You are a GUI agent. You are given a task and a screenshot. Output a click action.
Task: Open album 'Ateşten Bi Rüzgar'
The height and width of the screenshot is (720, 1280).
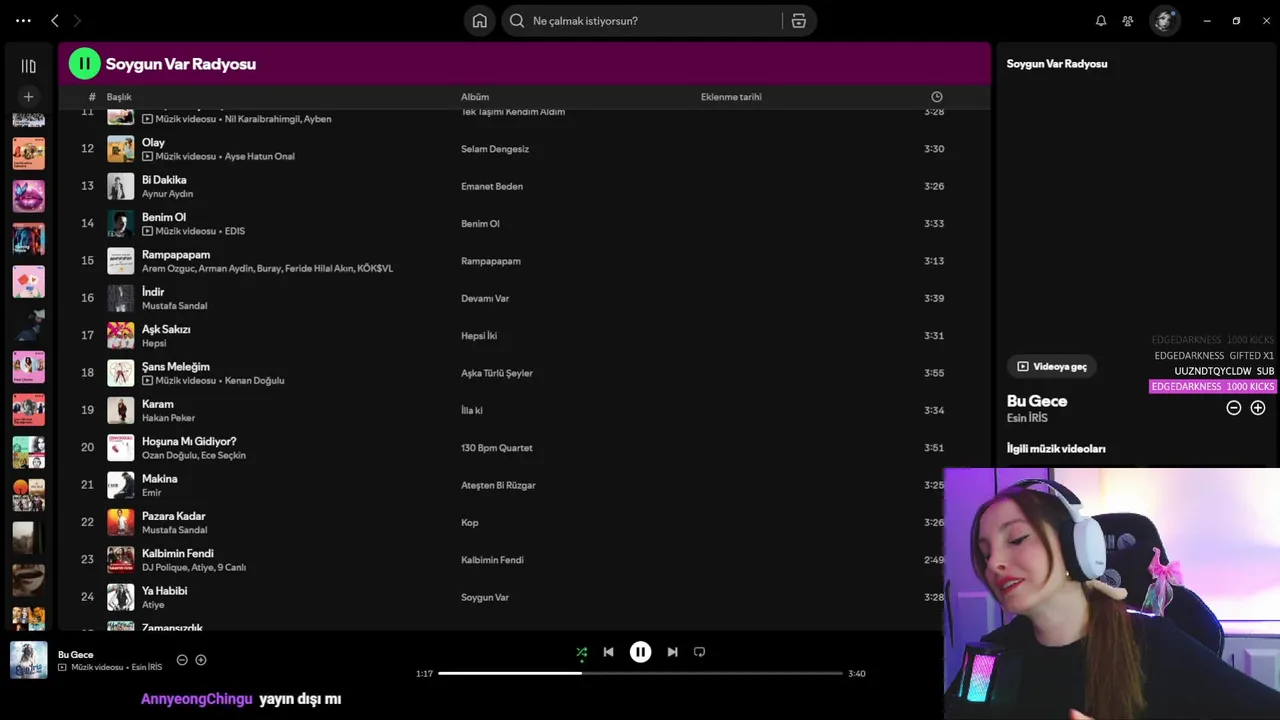pos(498,485)
